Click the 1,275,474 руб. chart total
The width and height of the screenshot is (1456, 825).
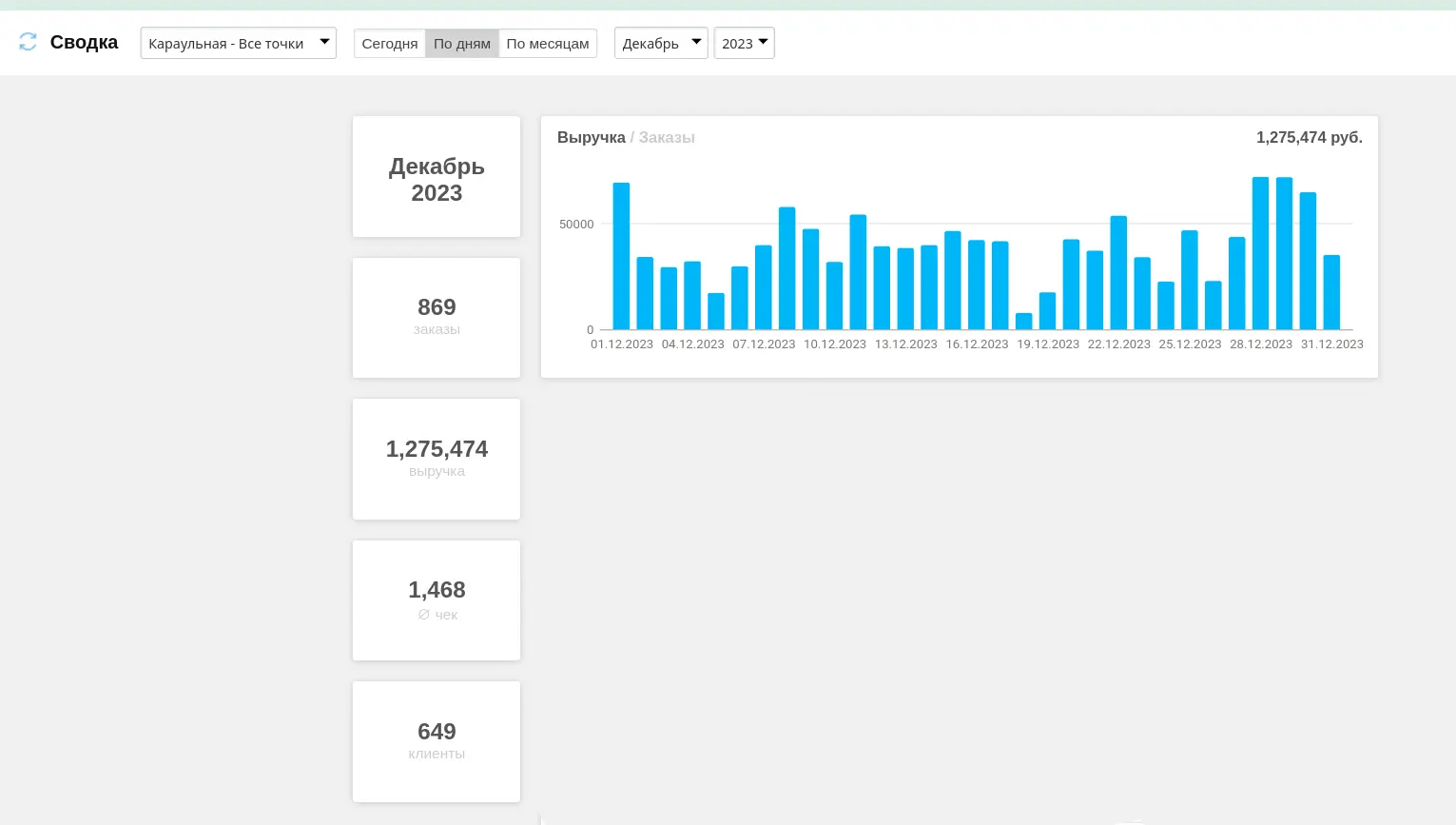click(x=1309, y=138)
